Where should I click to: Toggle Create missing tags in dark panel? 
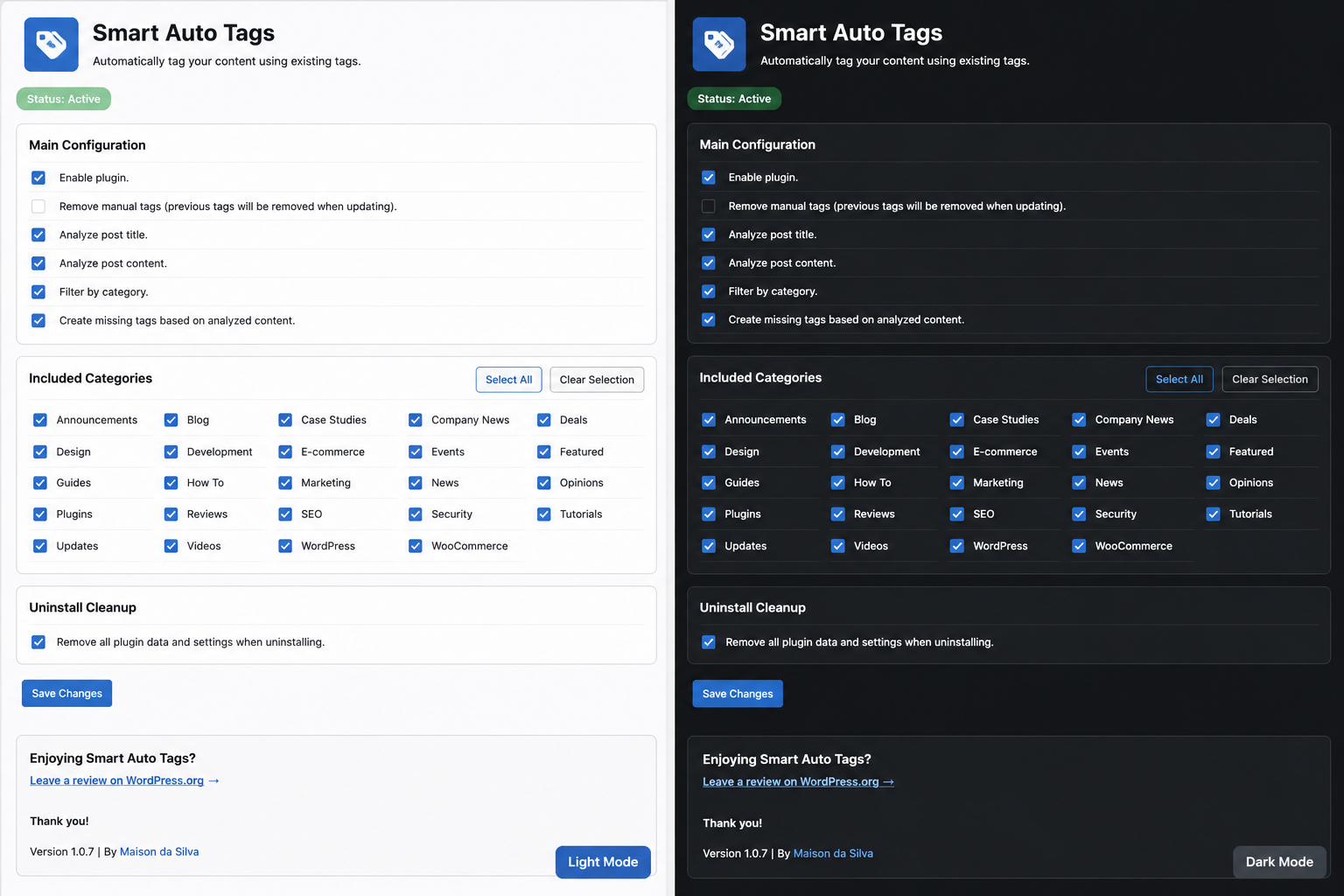709,319
